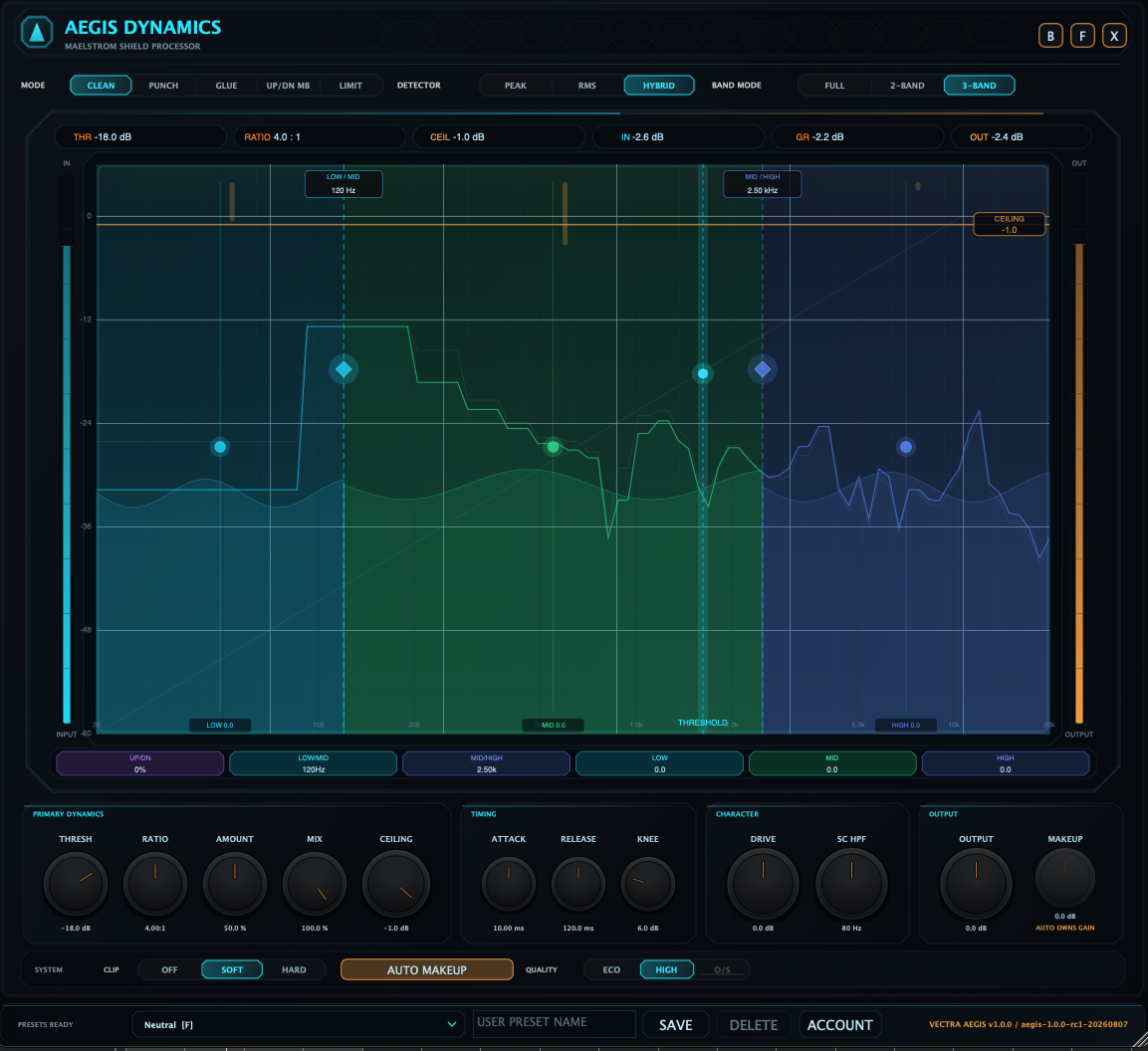The height and width of the screenshot is (1051, 1148).
Task: Click the X button in header
Action: 1114,35
